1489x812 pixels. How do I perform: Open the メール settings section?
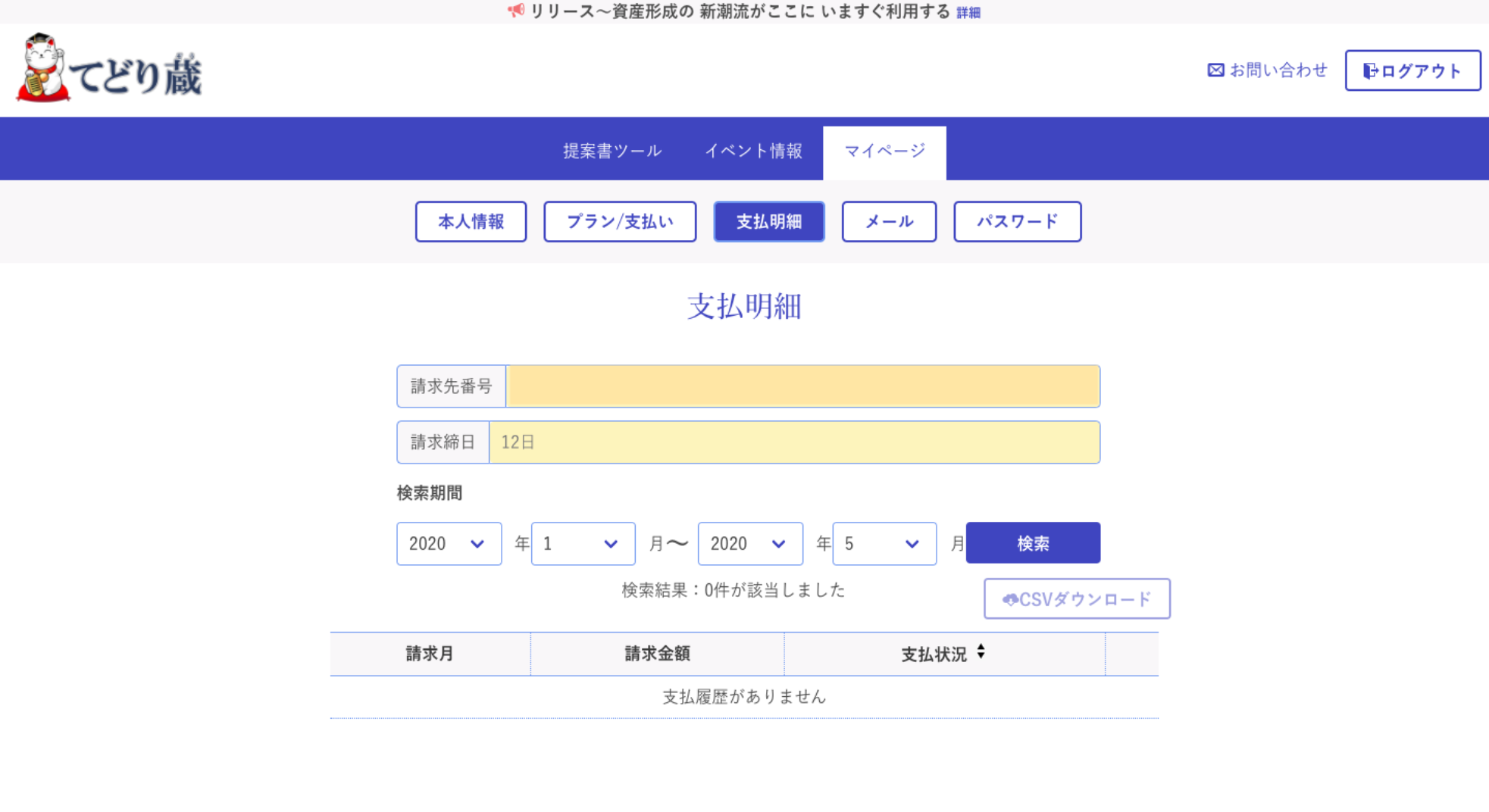pyautogui.click(x=889, y=222)
